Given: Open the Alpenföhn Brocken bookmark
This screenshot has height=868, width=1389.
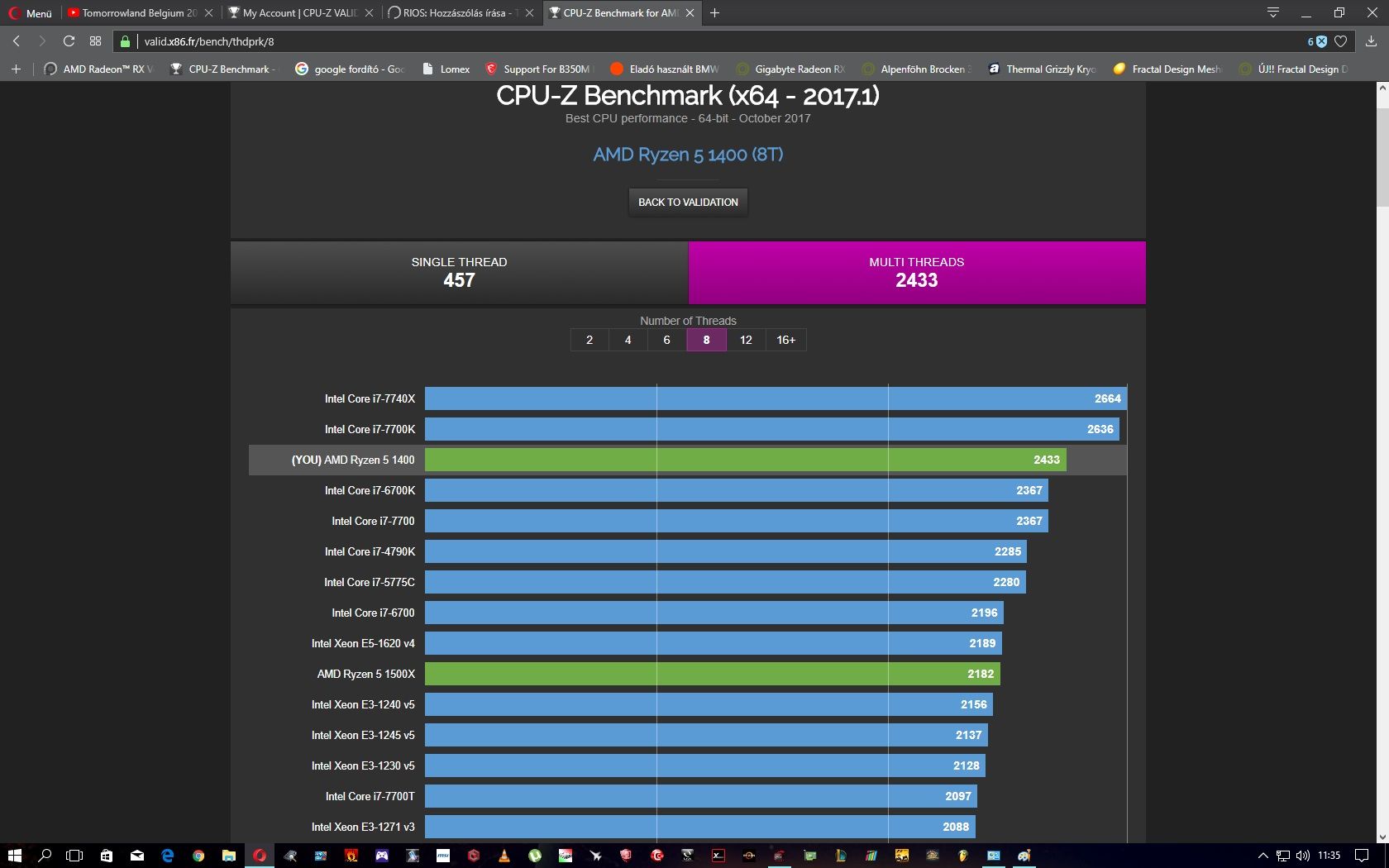Looking at the screenshot, I should (x=916, y=69).
